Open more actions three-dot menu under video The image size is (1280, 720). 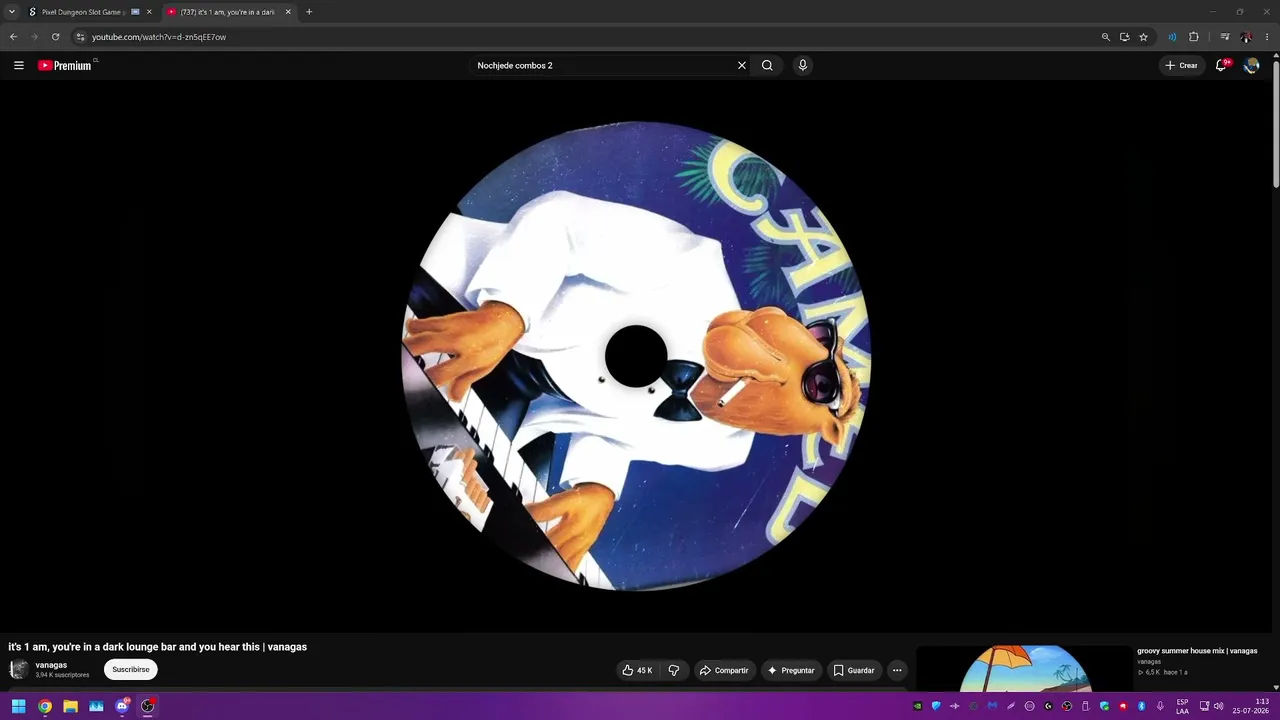tap(897, 670)
